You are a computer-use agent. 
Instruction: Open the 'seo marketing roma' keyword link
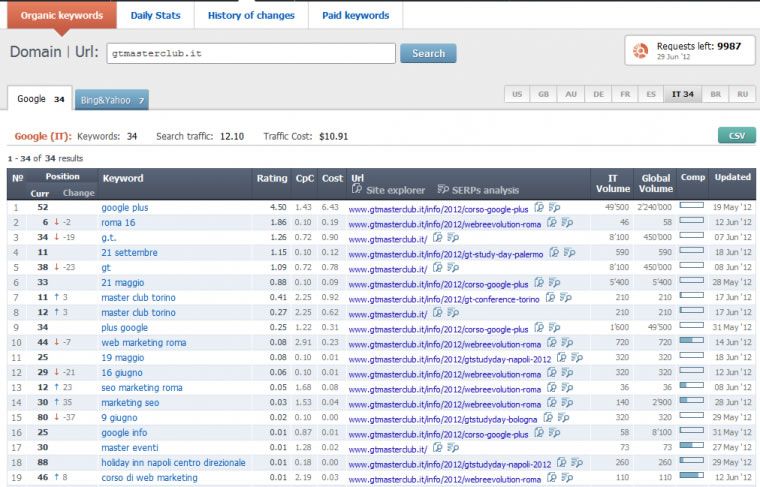pos(142,387)
